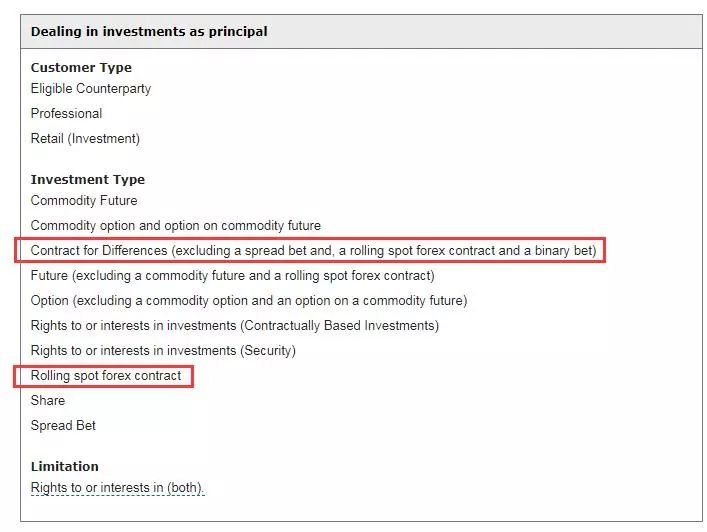Select the 'Future (excluding a commodity future' line

pyautogui.click(x=232, y=276)
